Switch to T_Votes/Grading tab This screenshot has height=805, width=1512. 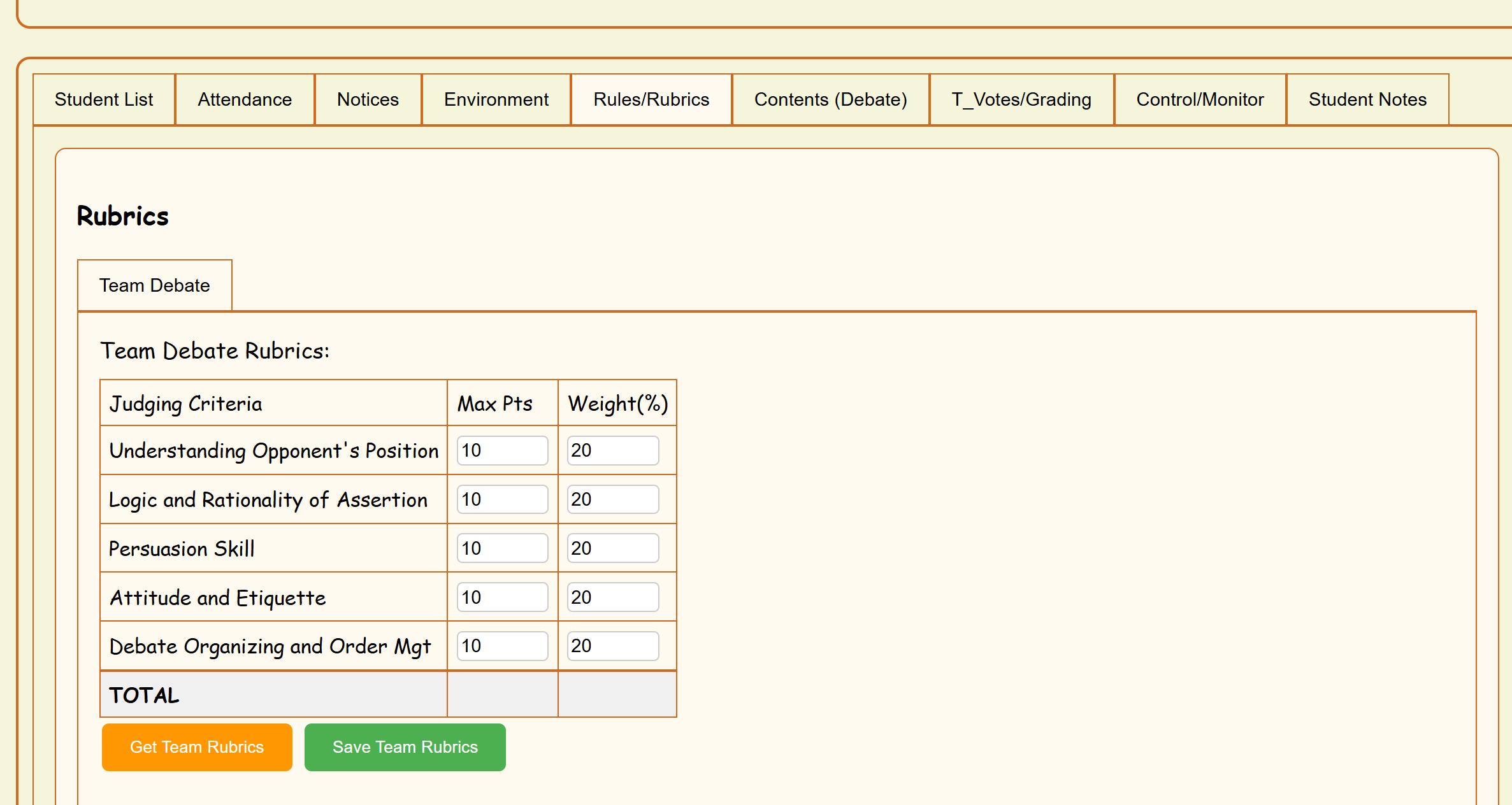(1021, 99)
